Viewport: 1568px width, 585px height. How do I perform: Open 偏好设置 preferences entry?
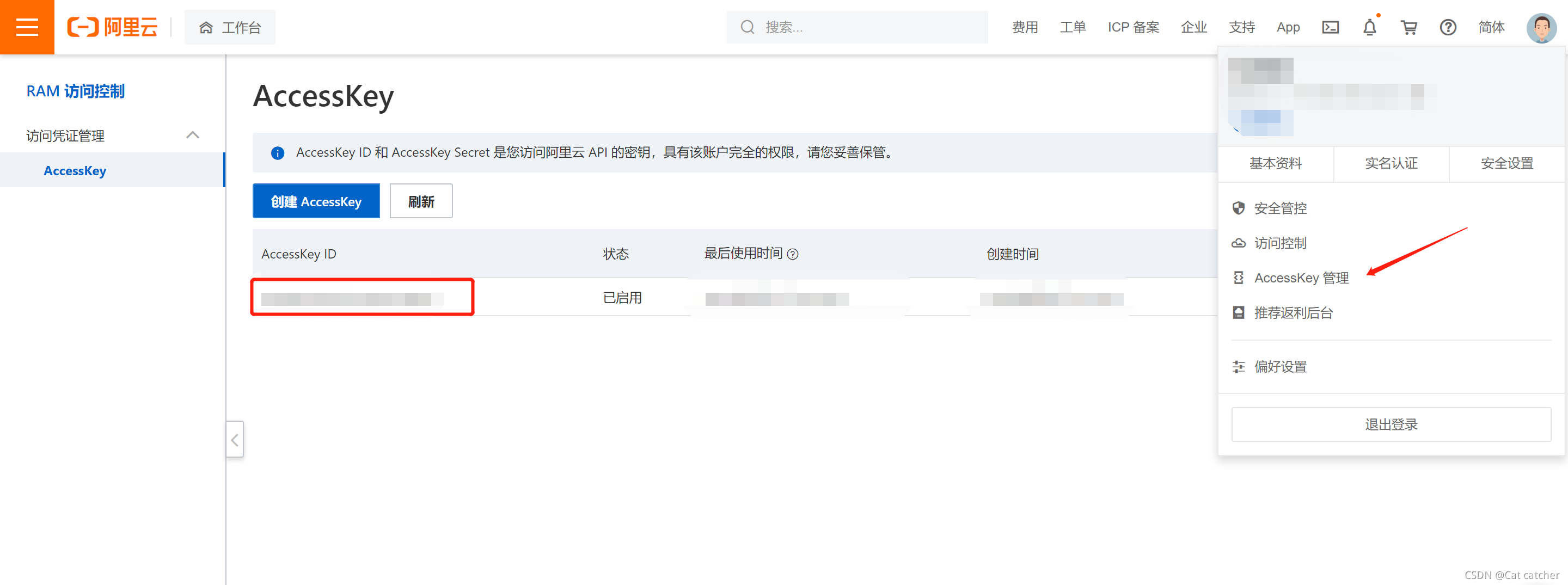tap(1281, 367)
